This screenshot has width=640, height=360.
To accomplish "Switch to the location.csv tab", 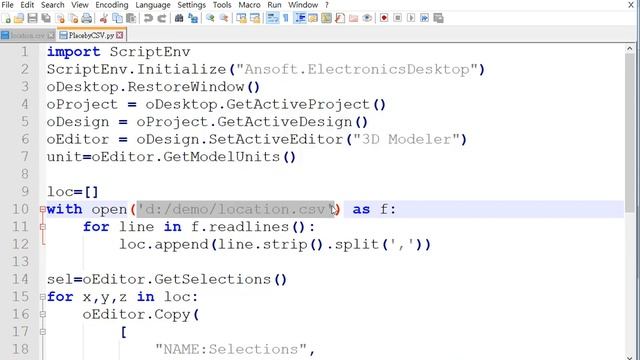I will 27,35.
